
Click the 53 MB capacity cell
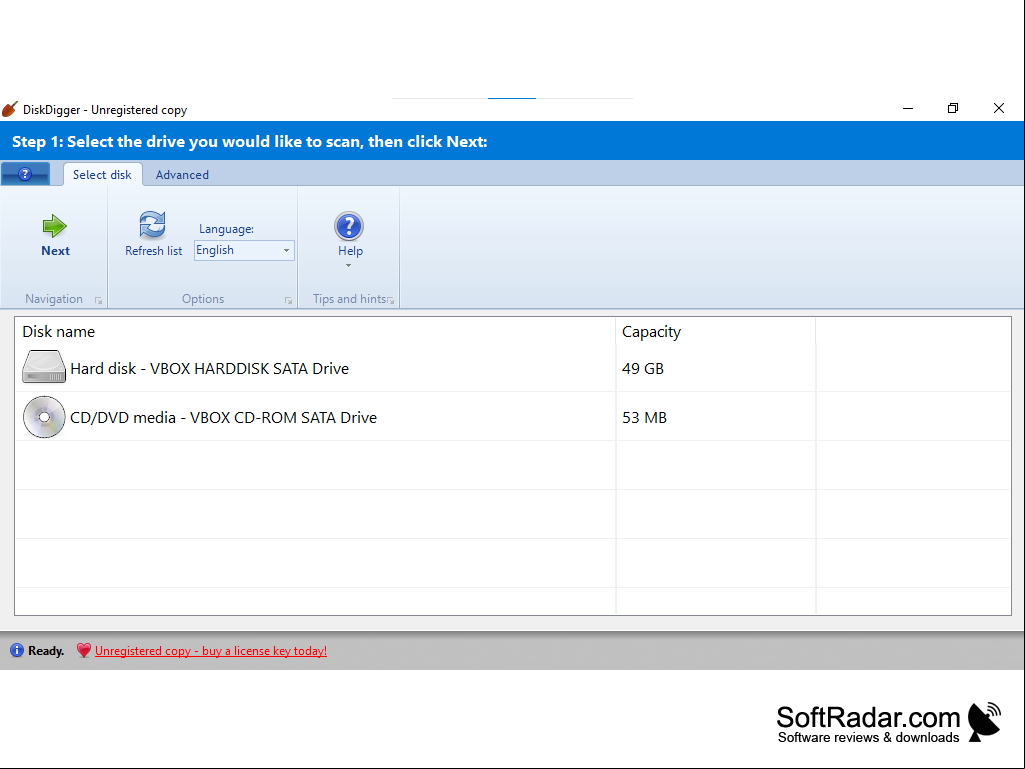(645, 417)
